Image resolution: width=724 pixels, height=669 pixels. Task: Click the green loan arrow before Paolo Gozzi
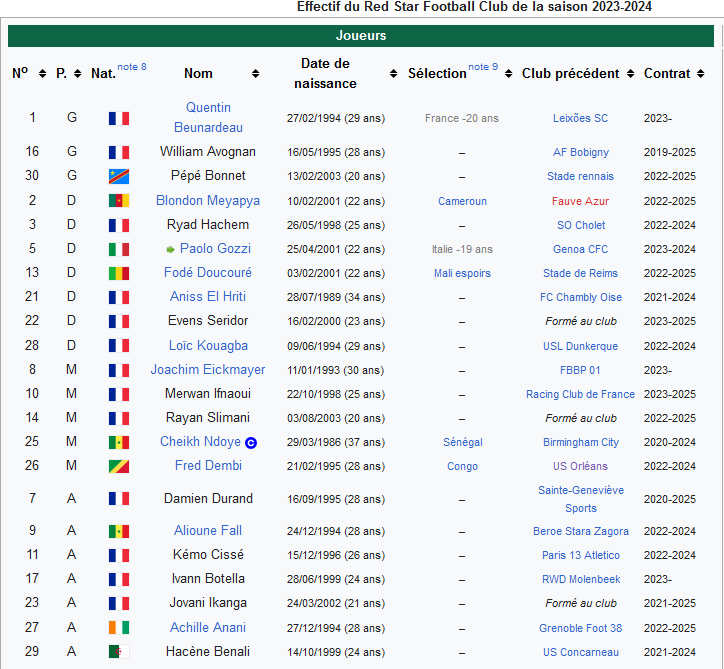pyautogui.click(x=171, y=249)
